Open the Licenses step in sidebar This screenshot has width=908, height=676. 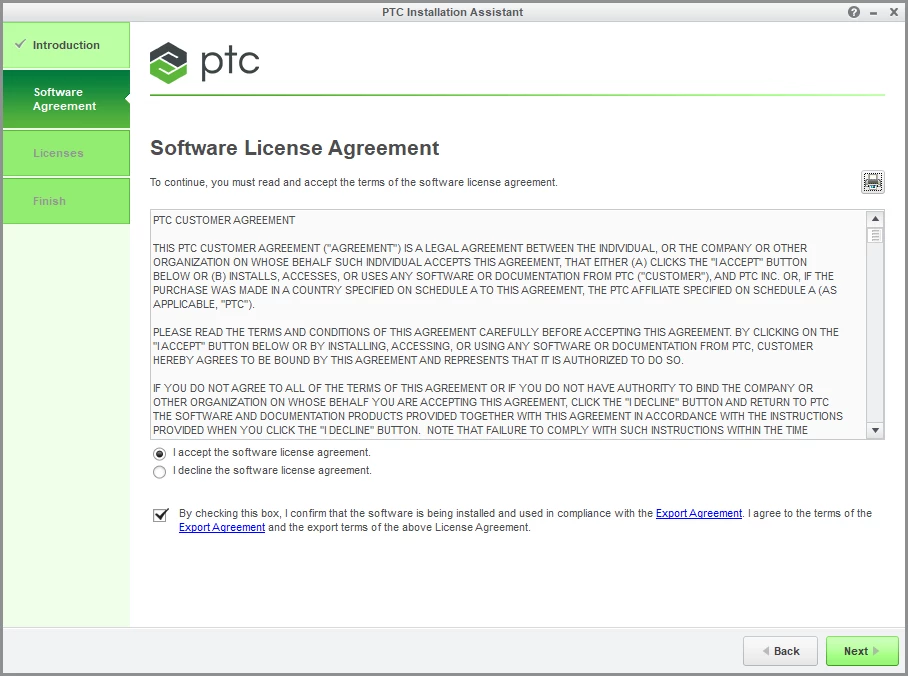click(x=66, y=153)
